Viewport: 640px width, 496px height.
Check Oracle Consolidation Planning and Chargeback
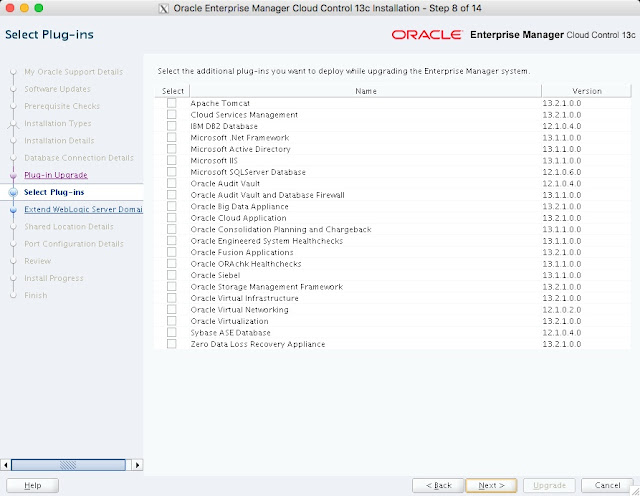[x=171, y=229]
